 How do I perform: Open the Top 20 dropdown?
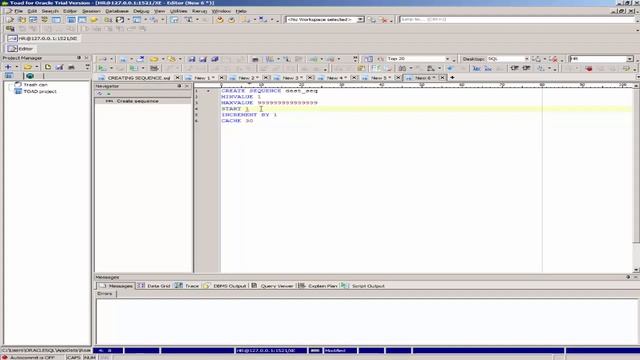pyautogui.click(x=447, y=59)
